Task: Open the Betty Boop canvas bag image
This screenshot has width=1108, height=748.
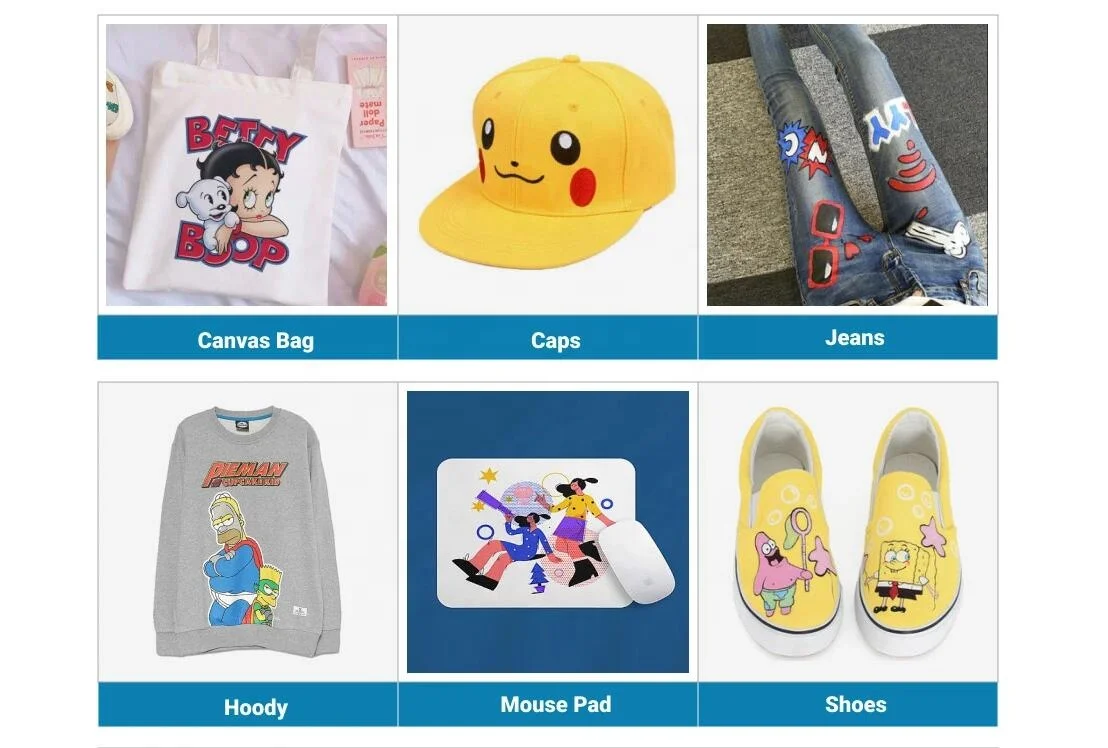Action: click(x=247, y=165)
